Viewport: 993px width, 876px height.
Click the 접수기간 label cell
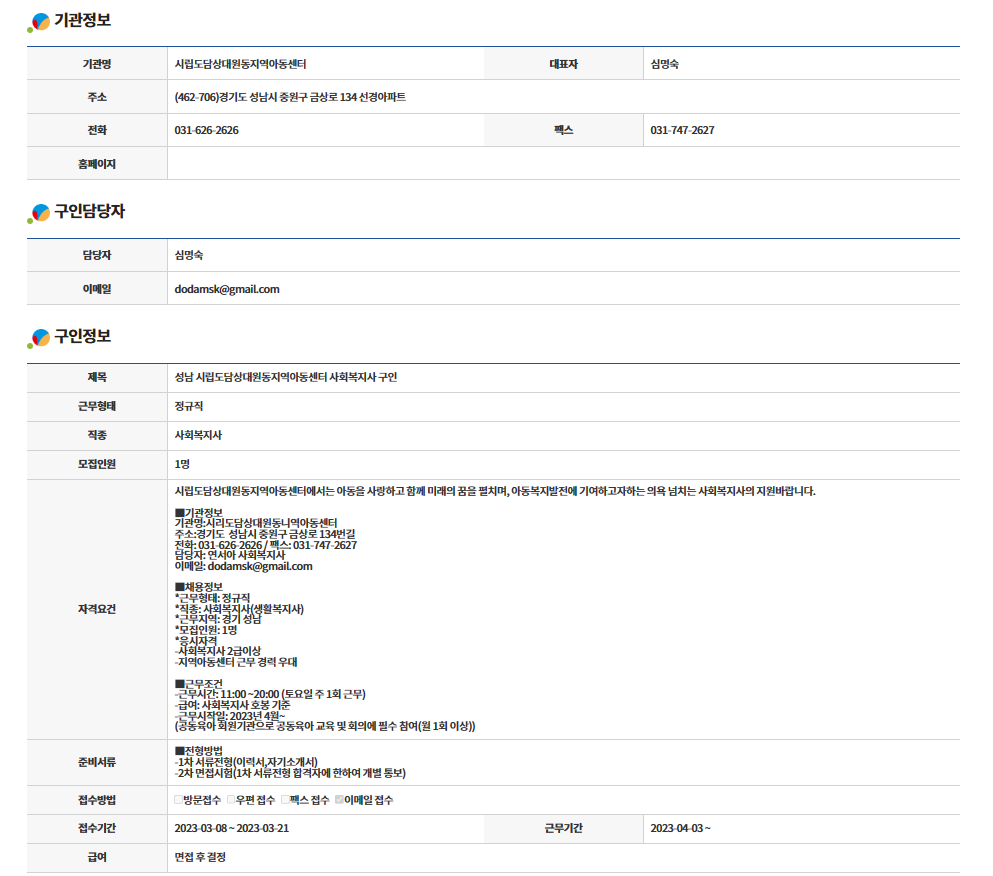coord(97,828)
